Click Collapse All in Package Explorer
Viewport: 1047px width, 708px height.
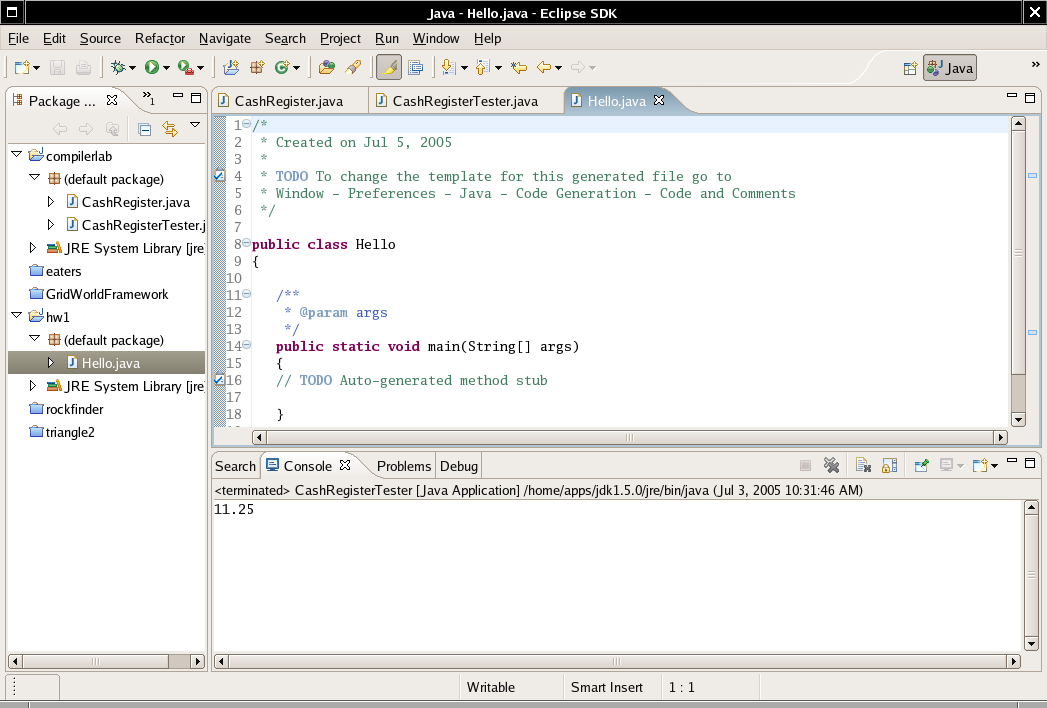click(x=145, y=129)
